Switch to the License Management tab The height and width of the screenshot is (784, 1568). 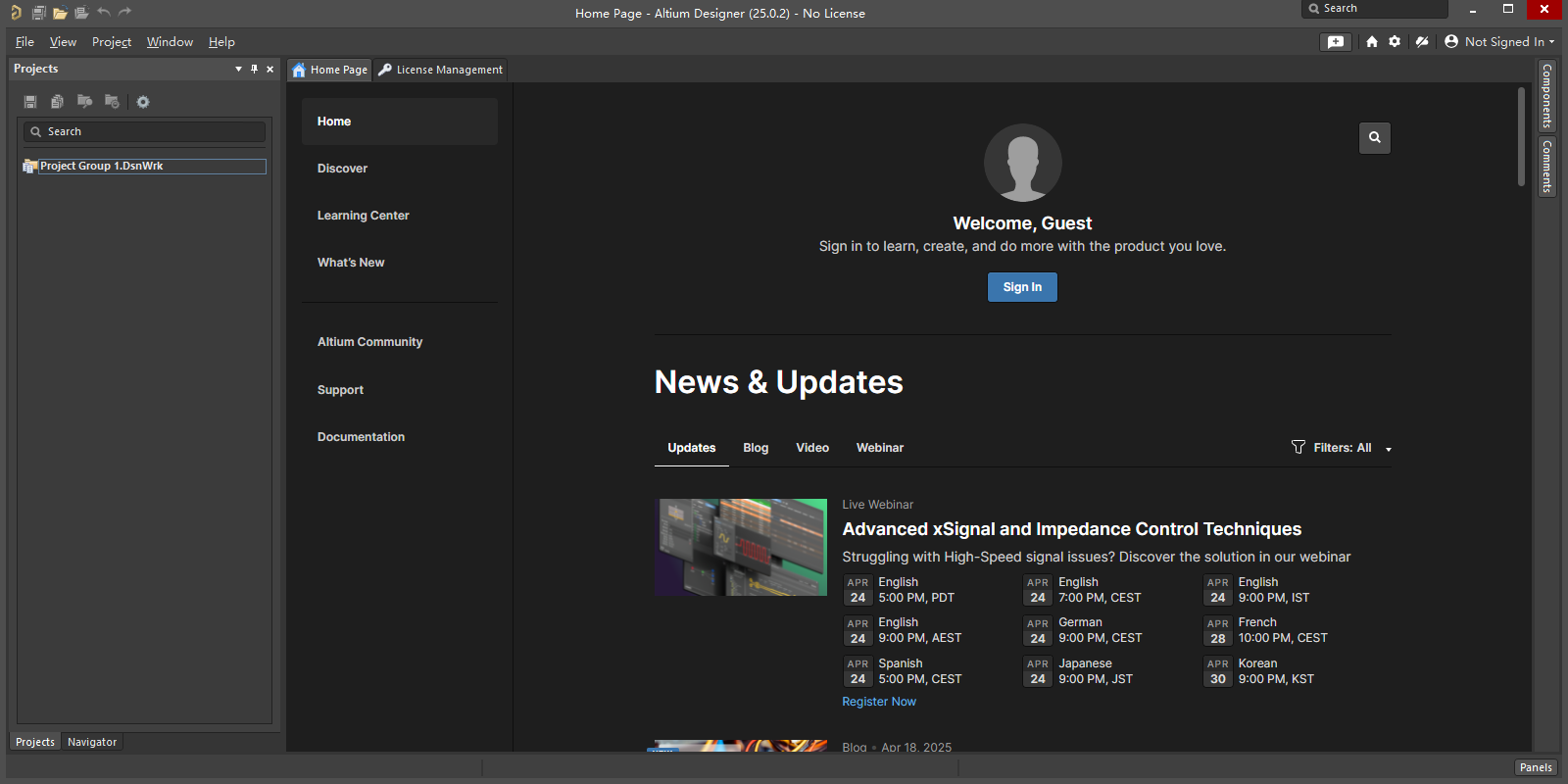(x=441, y=70)
